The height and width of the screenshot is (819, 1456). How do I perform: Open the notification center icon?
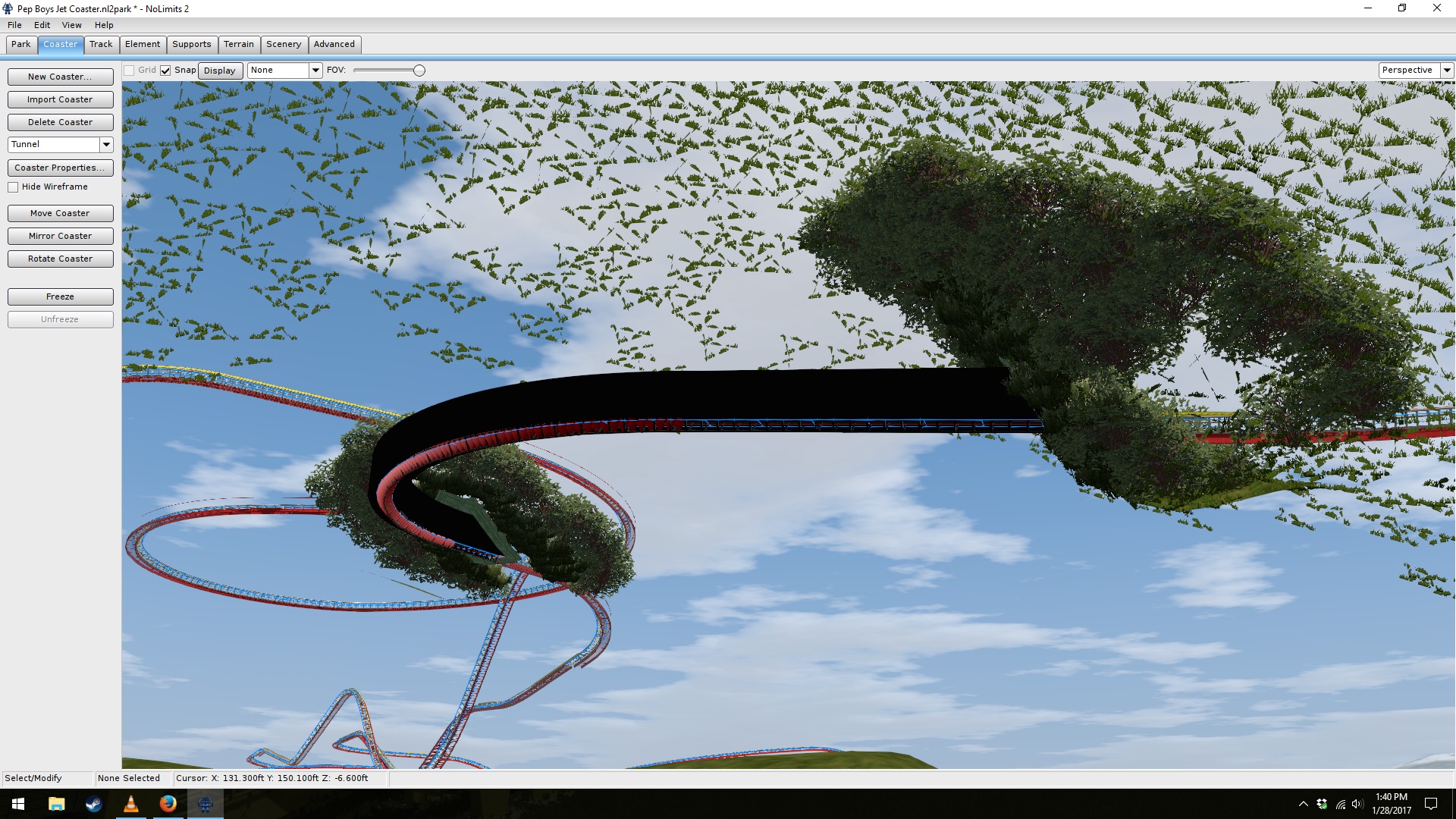pos(1431,804)
